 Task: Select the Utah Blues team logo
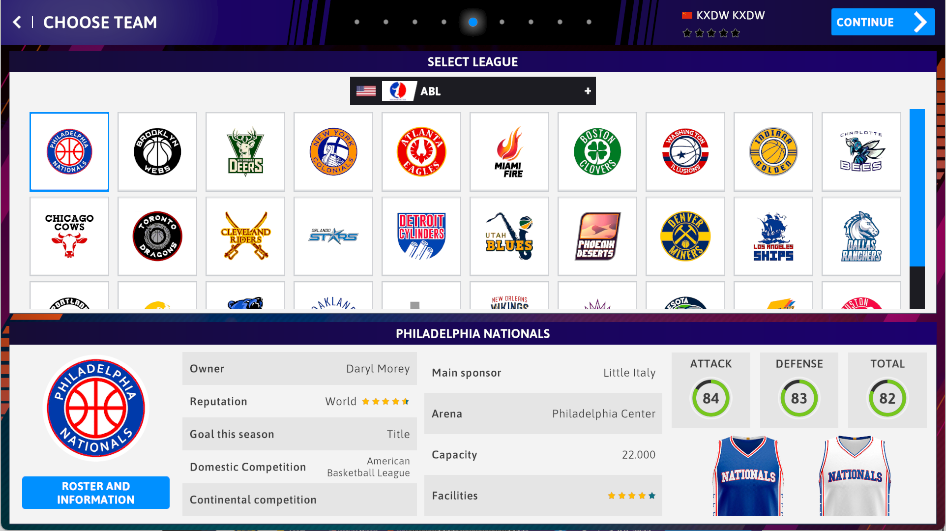[509, 236]
